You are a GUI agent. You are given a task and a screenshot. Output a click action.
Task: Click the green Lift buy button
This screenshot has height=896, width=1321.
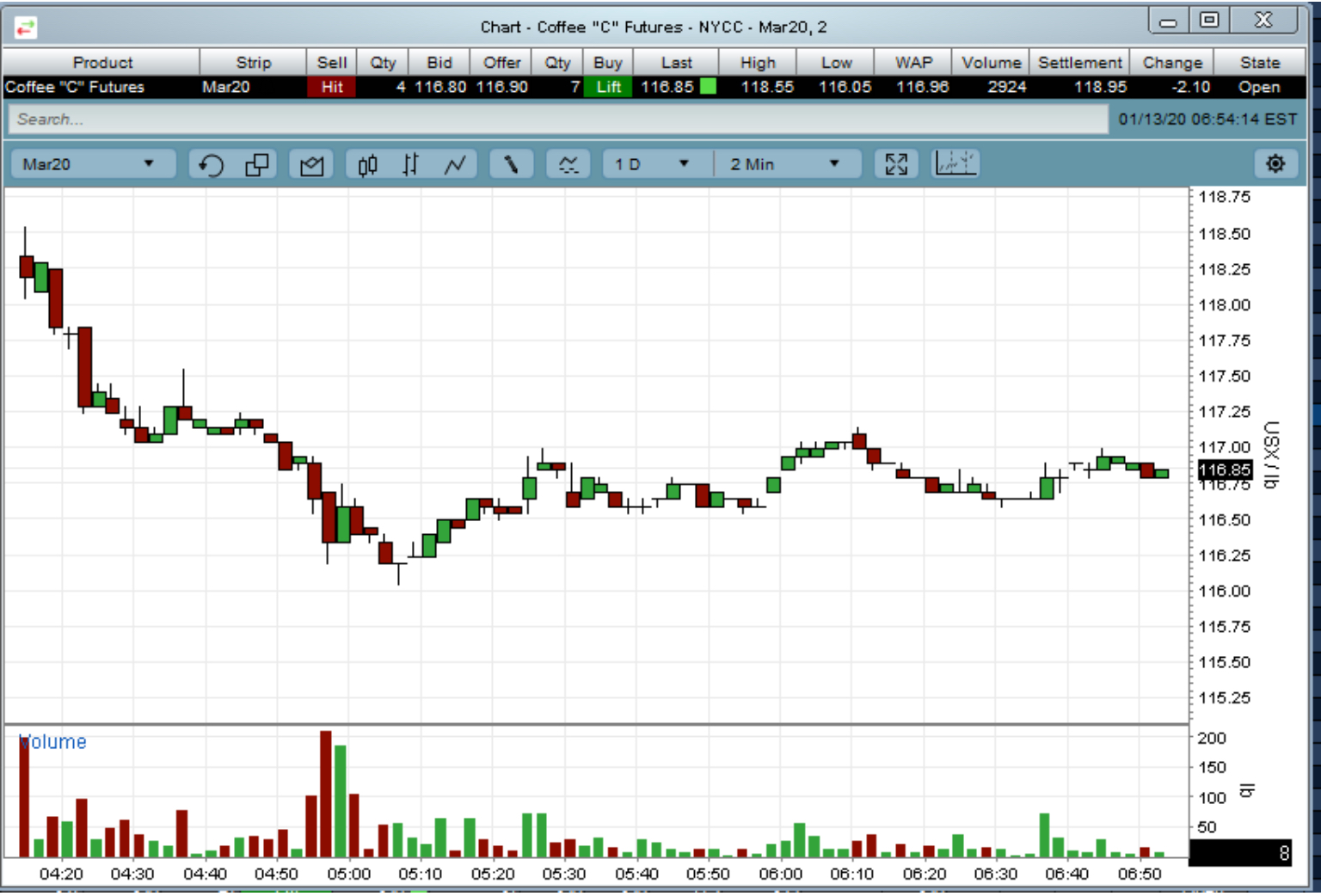609,87
